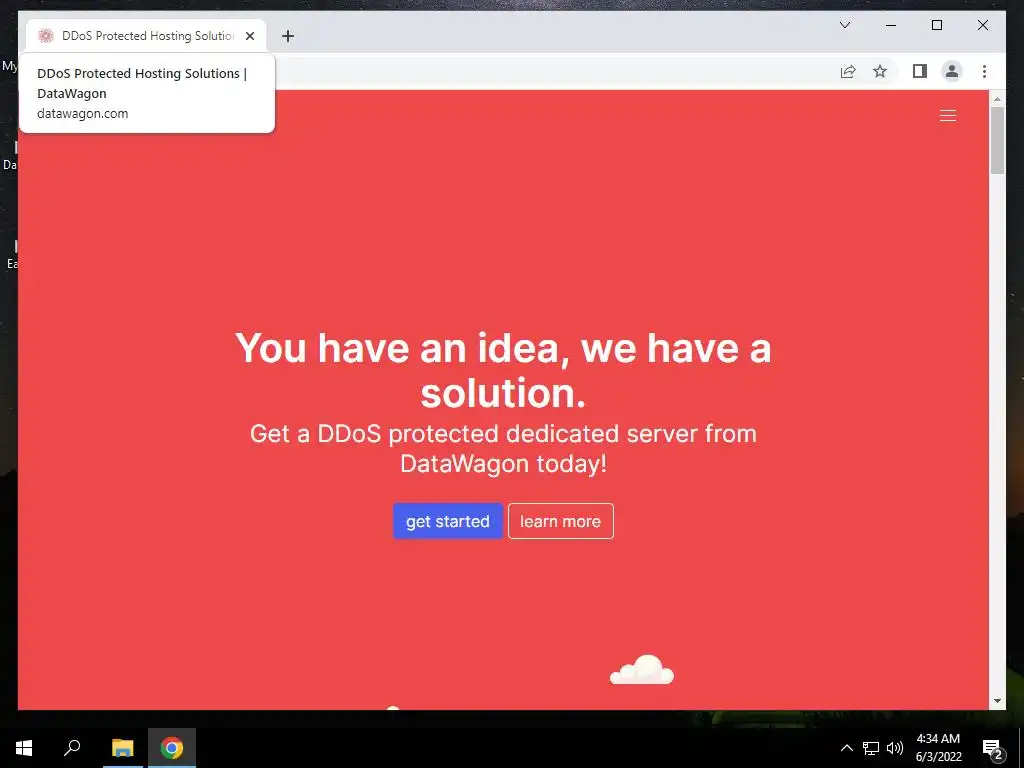The width and height of the screenshot is (1024, 768).
Task: Expand the tab search chevron
Action: [844, 25]
